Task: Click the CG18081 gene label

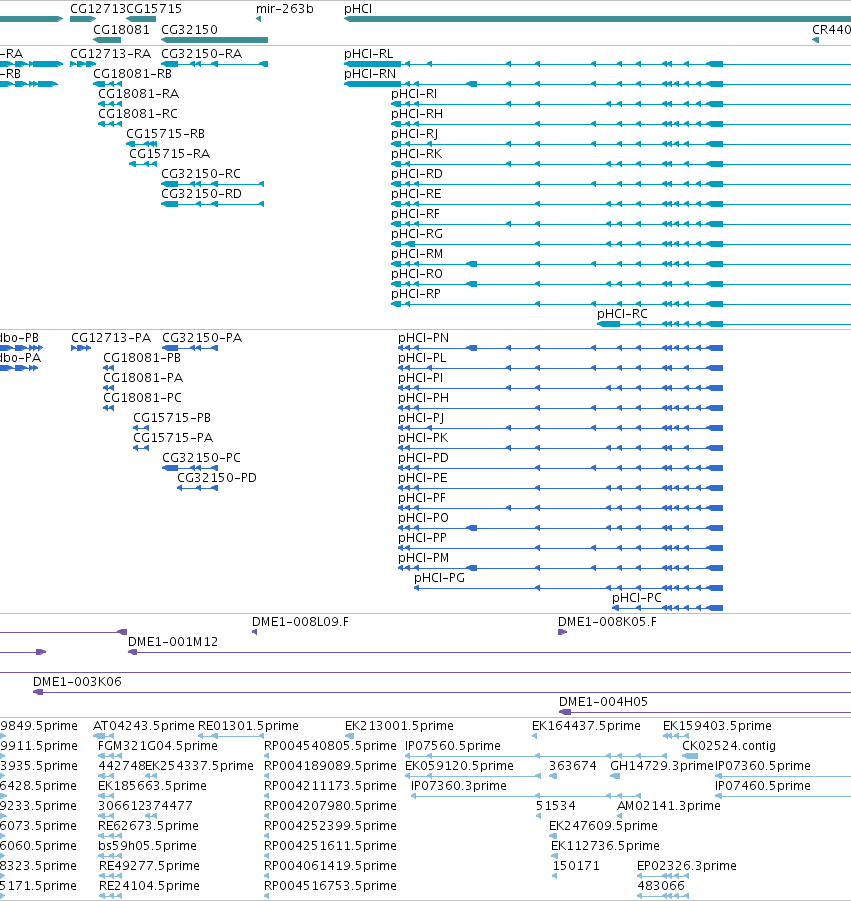Action: [x=121, y=30]
